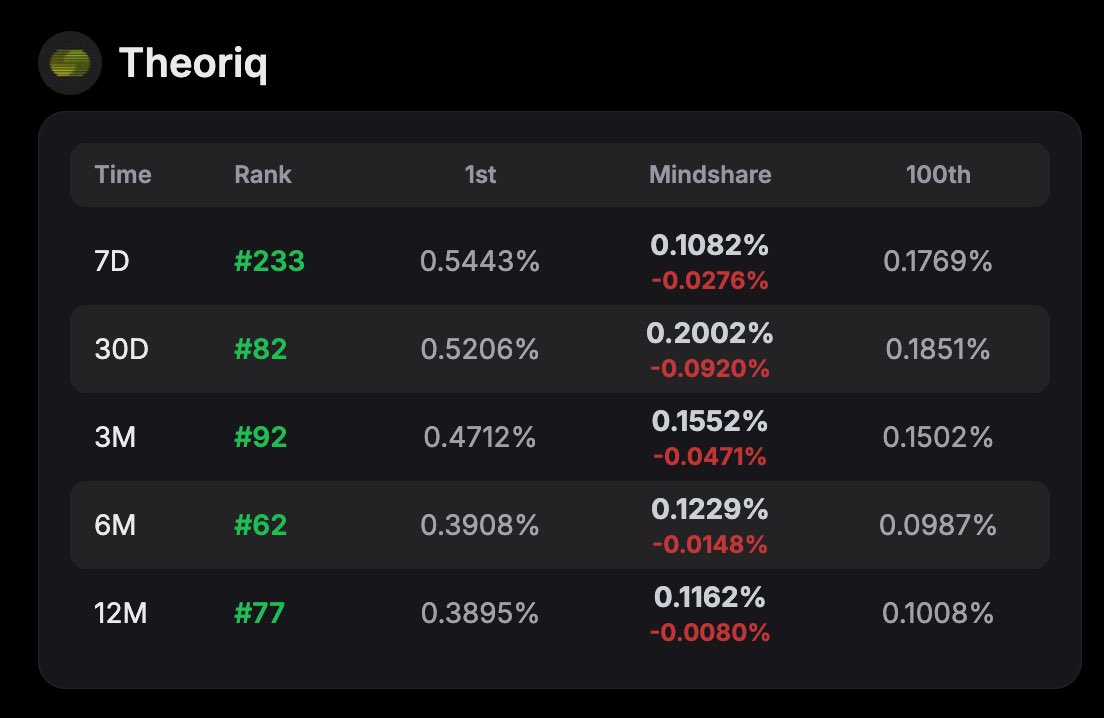Image resolution: width=1104 pixels, height=718 pixels.
Task: Select the 30D time period row
Action: coord(560,349)
